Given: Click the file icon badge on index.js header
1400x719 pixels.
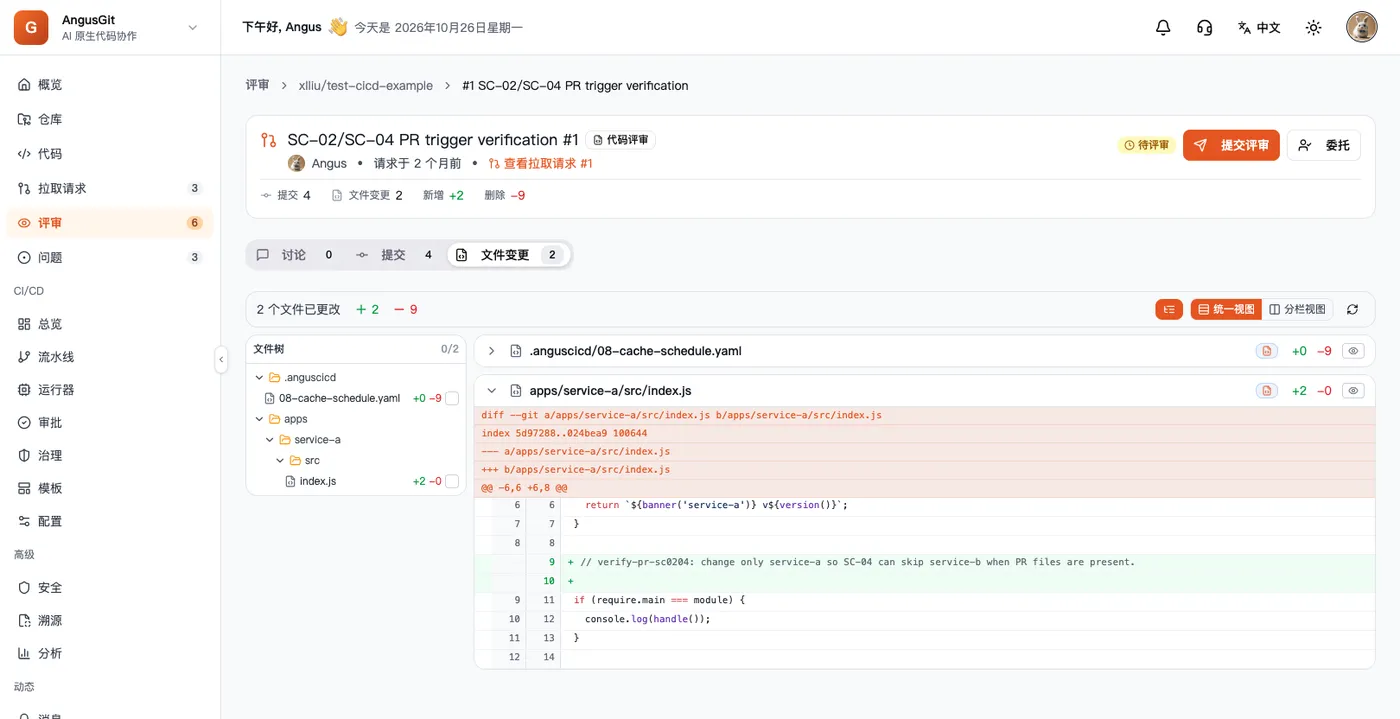Looking at the screenshot, I should point(1267,391).
